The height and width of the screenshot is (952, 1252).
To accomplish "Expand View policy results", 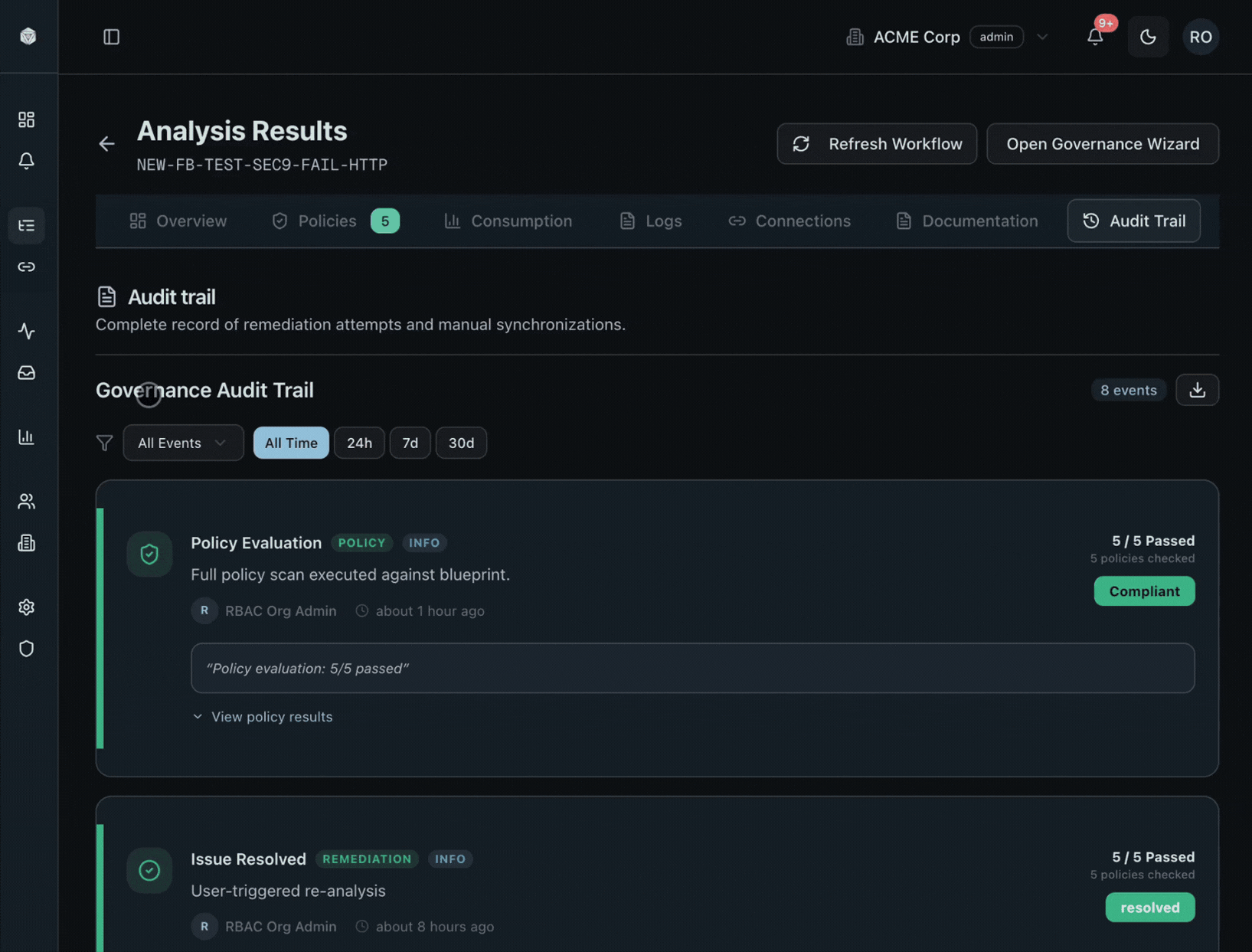I will pyautogui.click(x=263, y=717).
